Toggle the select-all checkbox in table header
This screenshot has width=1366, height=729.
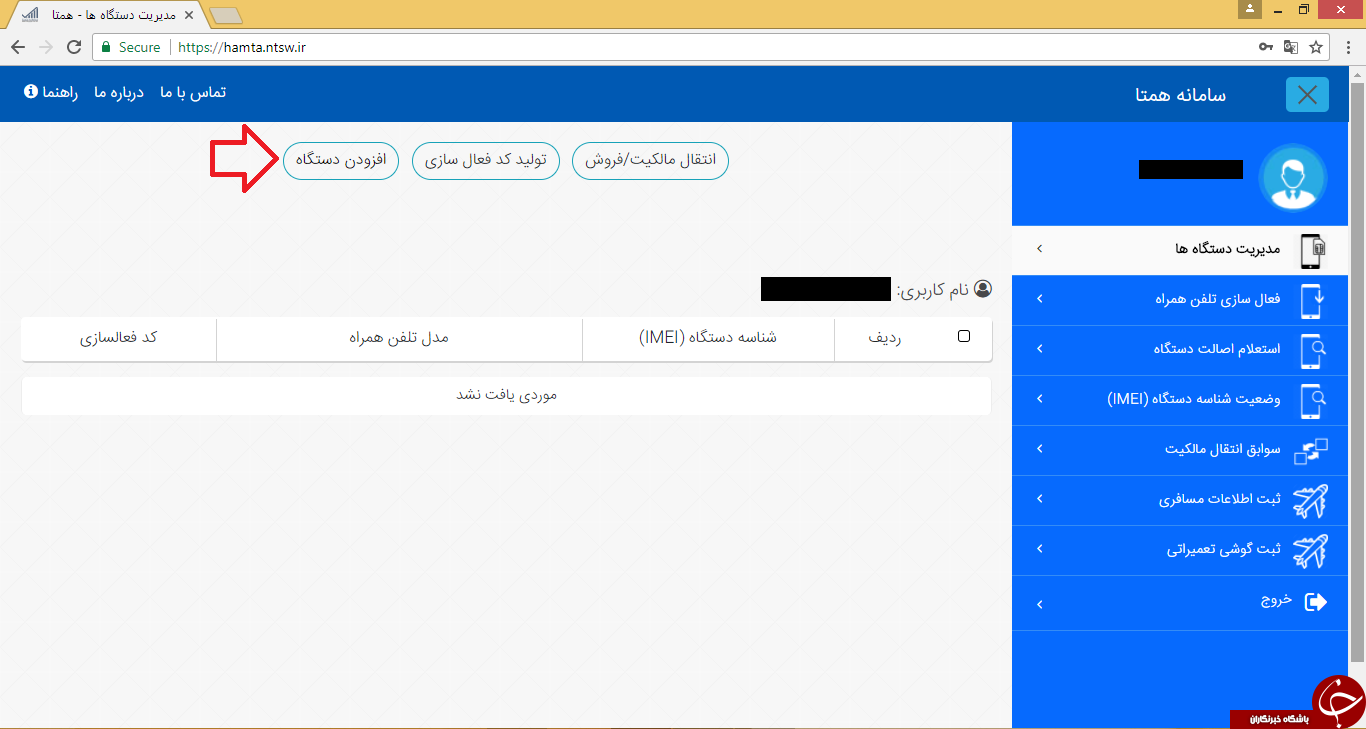coord(964,337)
